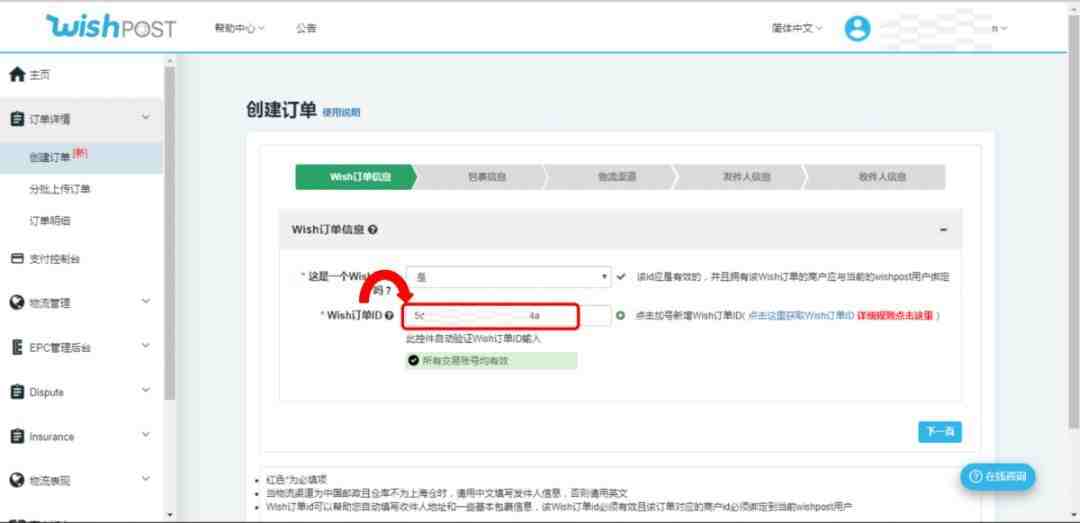Click the EPC管理后台 icon
This screenshot has width=1080, height=523.
17,347
